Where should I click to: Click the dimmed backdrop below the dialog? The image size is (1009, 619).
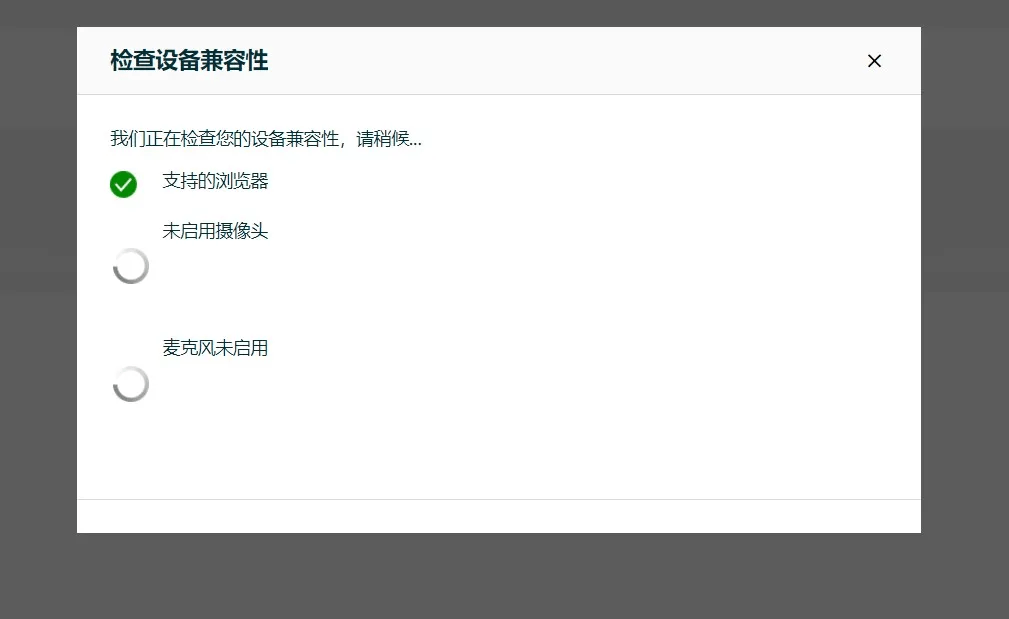point(500,576)
